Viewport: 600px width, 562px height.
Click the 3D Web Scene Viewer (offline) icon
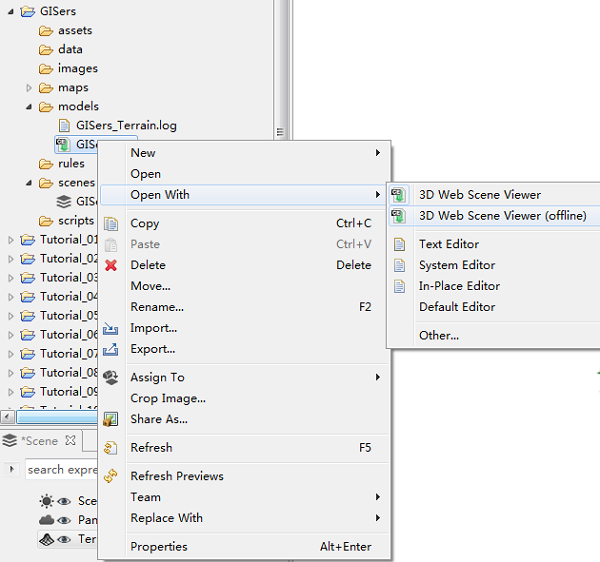pos(398,216)
